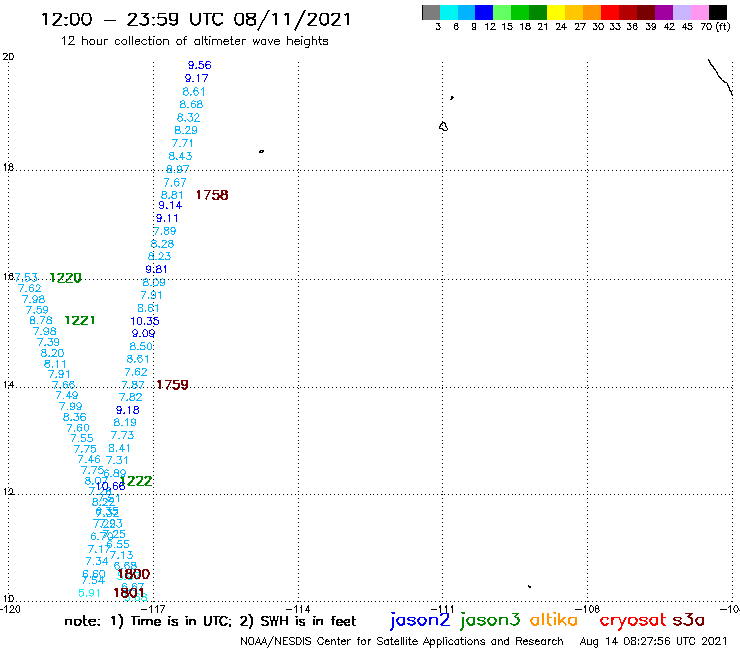The width and height of the screenshot is (740, 650).
Task: Select the 8.32 wave height reading
Action: coord(188,118)
